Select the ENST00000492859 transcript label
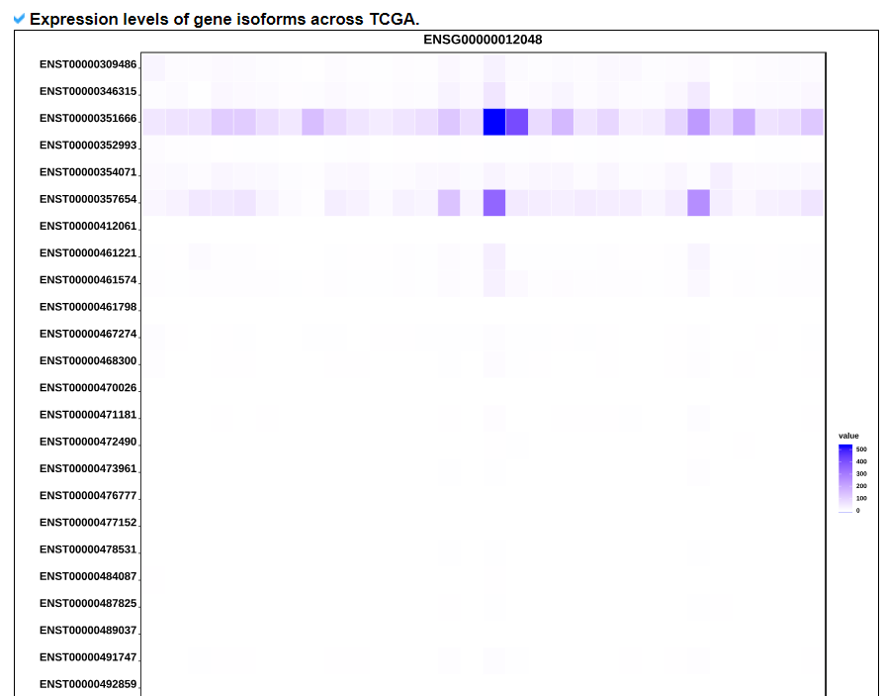 pos(88,685)
